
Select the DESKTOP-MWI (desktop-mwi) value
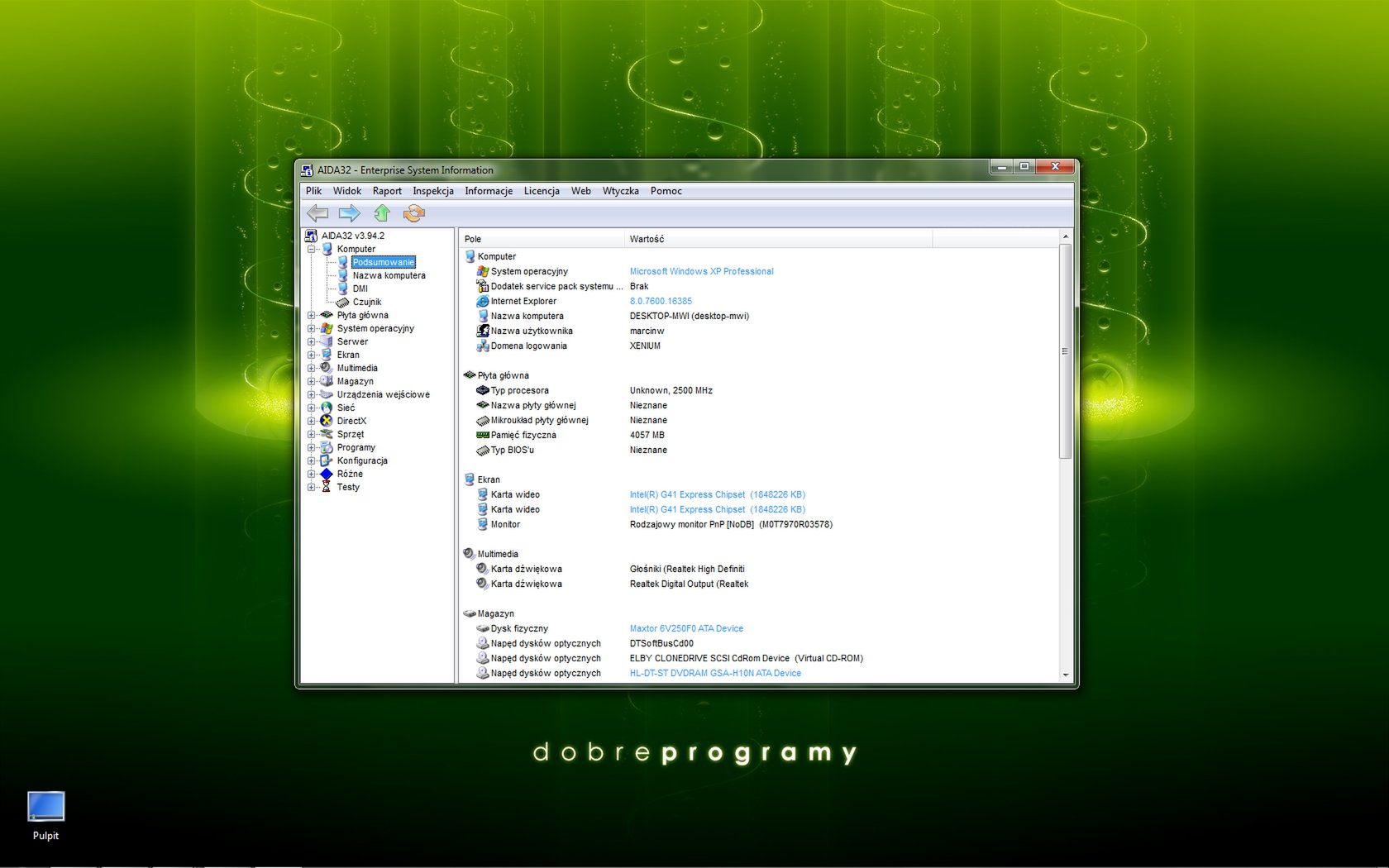pyautogui.click(x=689, y=316)
